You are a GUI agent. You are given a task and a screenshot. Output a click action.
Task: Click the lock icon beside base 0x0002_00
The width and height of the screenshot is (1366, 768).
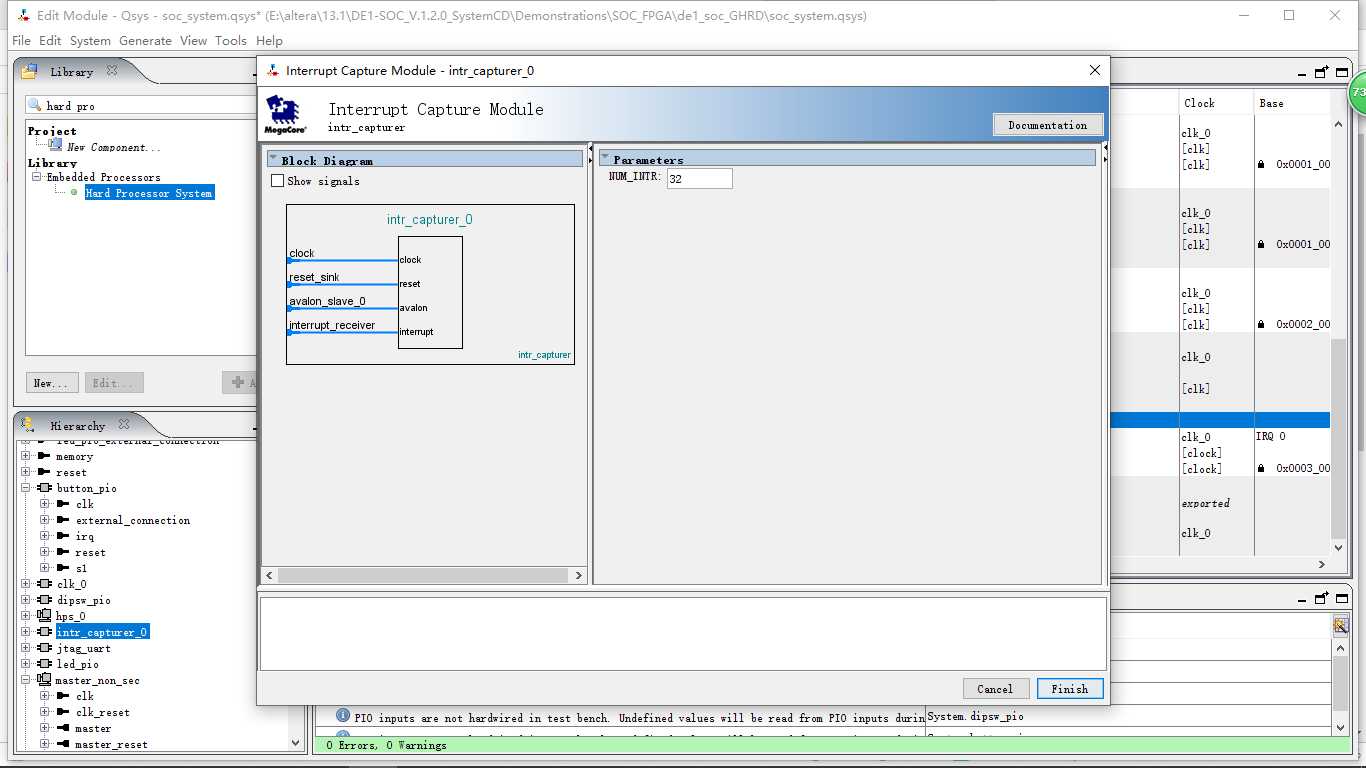[1262, 325]
